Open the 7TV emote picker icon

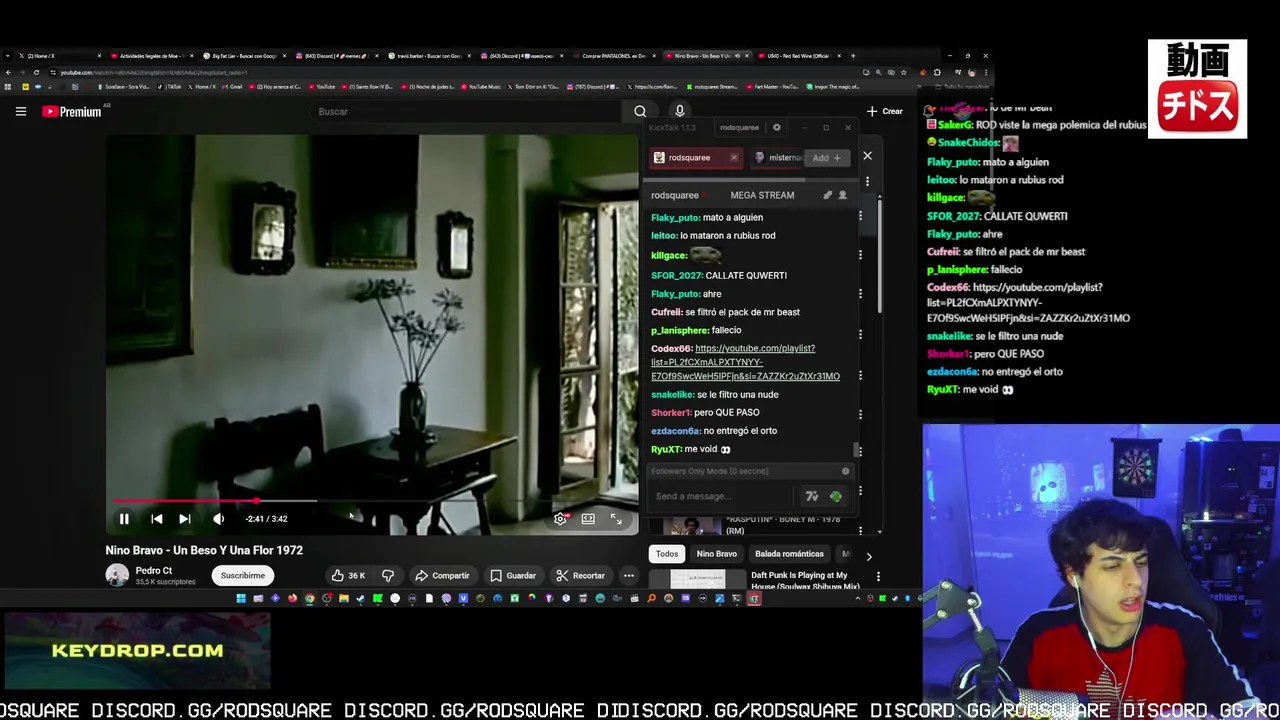pos(812,496)
